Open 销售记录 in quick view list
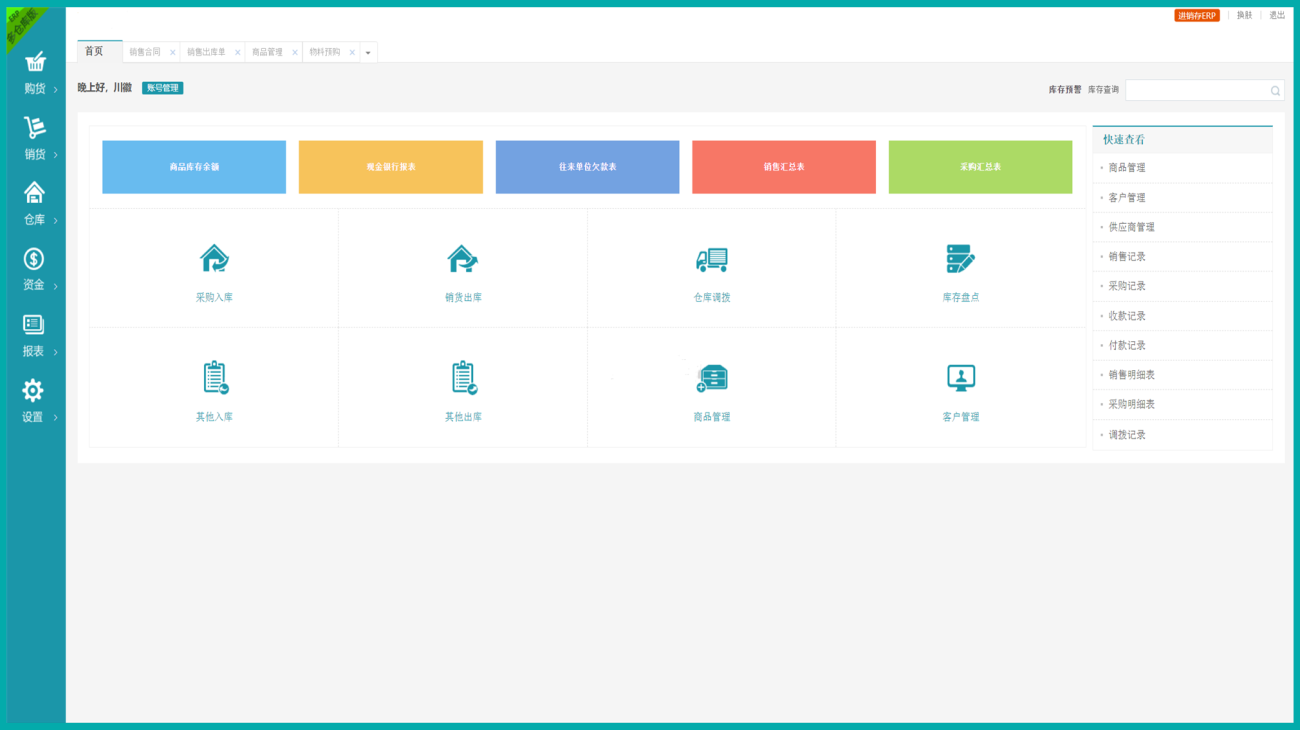Viewport: 1300px width, 730px height. click(1182, 257)
